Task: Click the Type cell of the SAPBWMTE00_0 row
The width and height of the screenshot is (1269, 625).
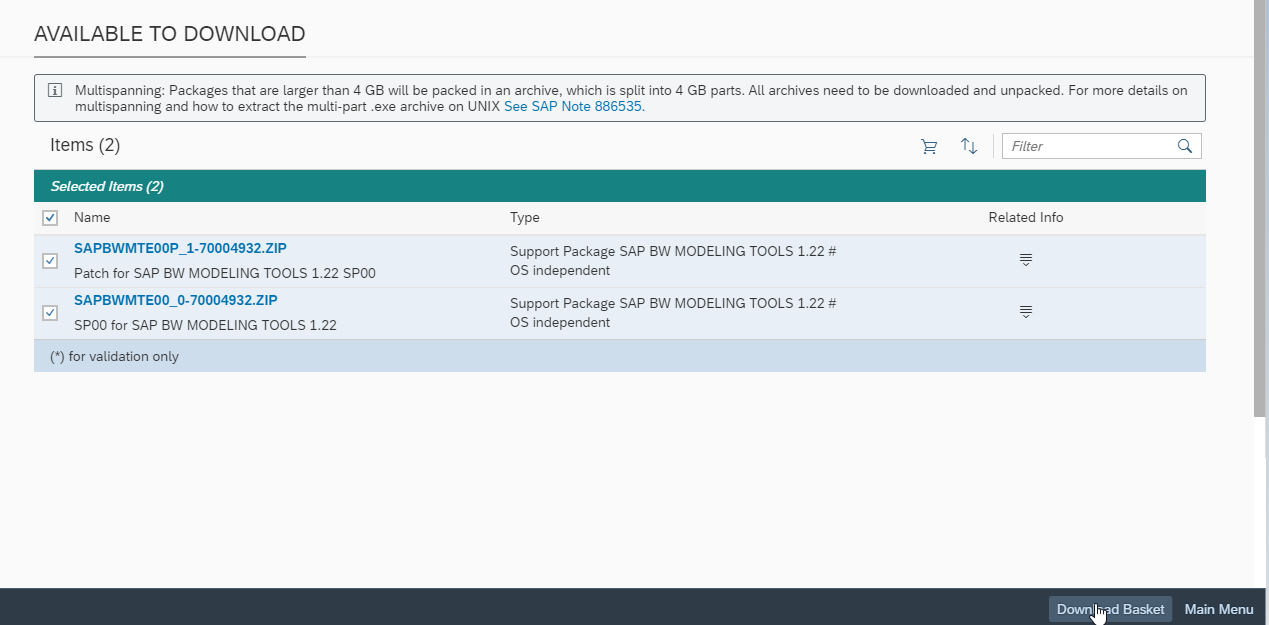Action: click(x=673, y=313)
